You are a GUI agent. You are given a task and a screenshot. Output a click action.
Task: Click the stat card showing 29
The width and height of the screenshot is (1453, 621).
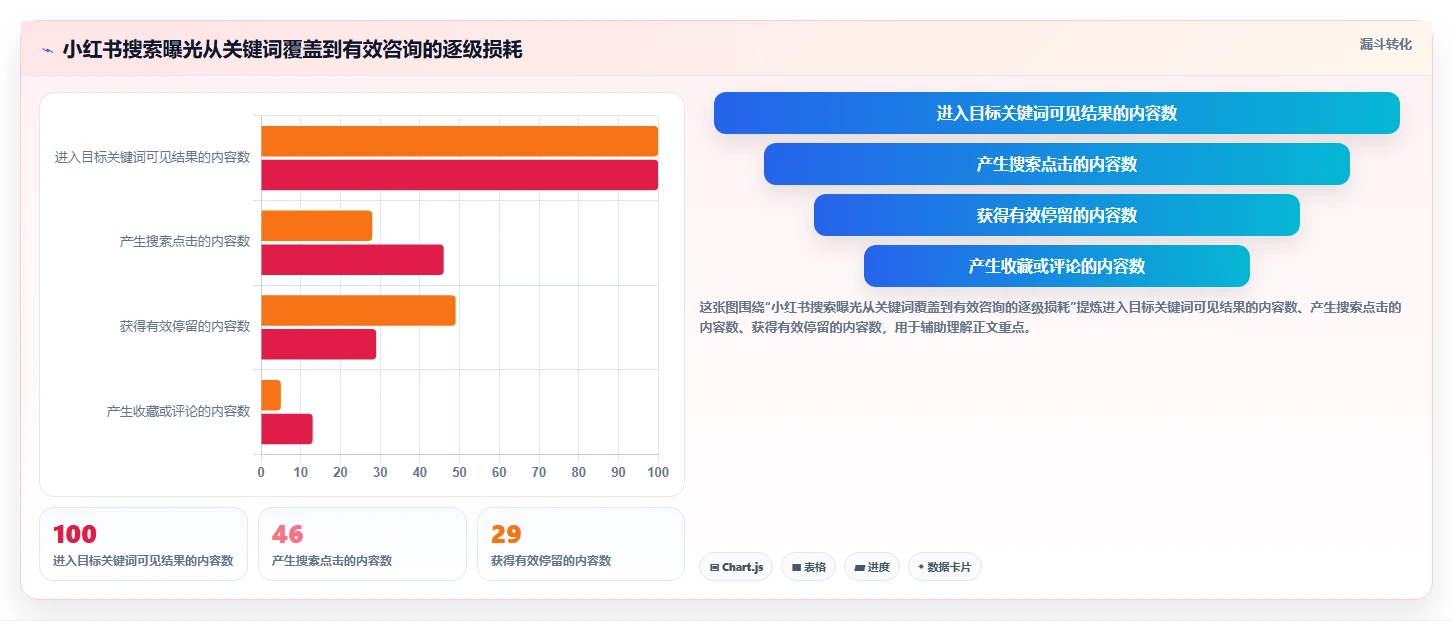[x=581, y=544]
